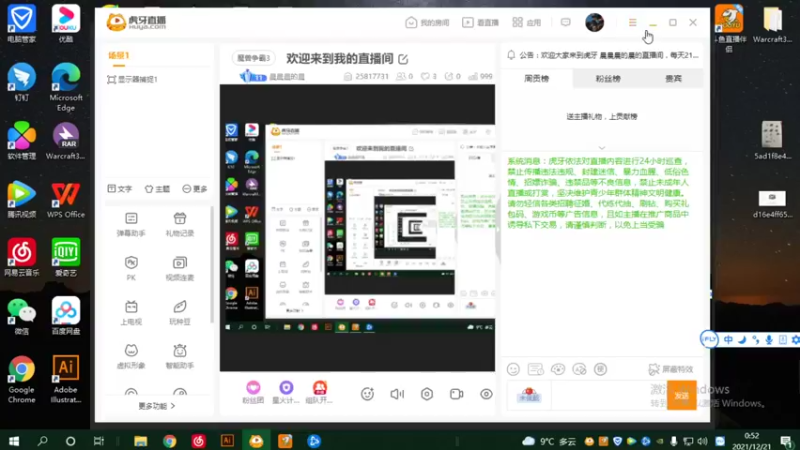Open File Explorer from the taskbar
This screenshot has width=800, height=450.
click(140, 441)
